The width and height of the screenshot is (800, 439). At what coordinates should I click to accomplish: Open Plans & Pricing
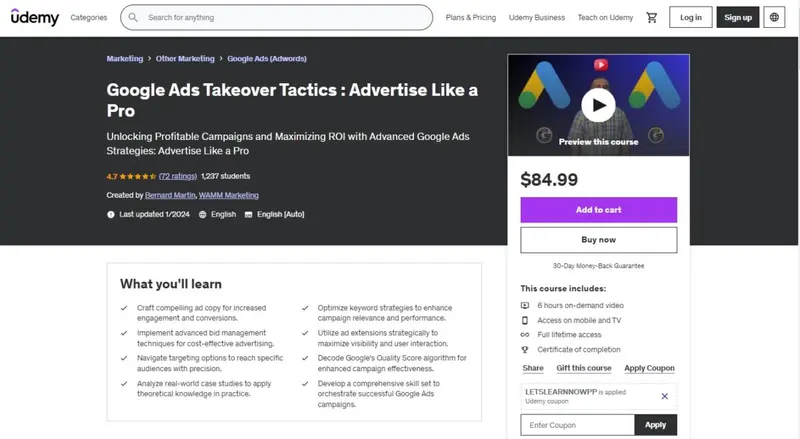tap(471, 17)
